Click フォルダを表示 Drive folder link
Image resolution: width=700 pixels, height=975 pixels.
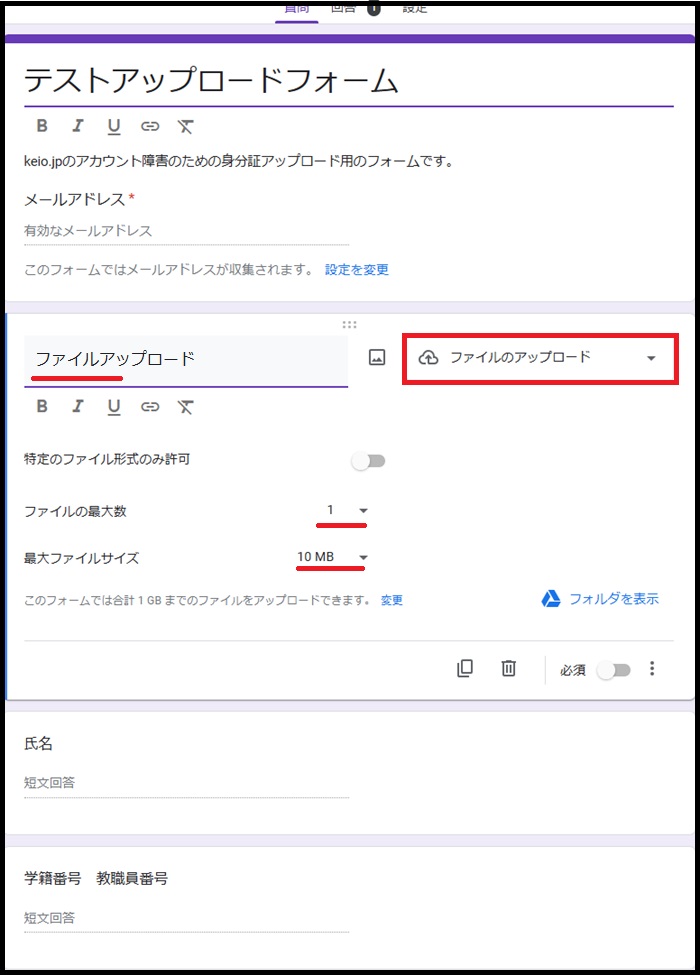click(x=601, y=599)
